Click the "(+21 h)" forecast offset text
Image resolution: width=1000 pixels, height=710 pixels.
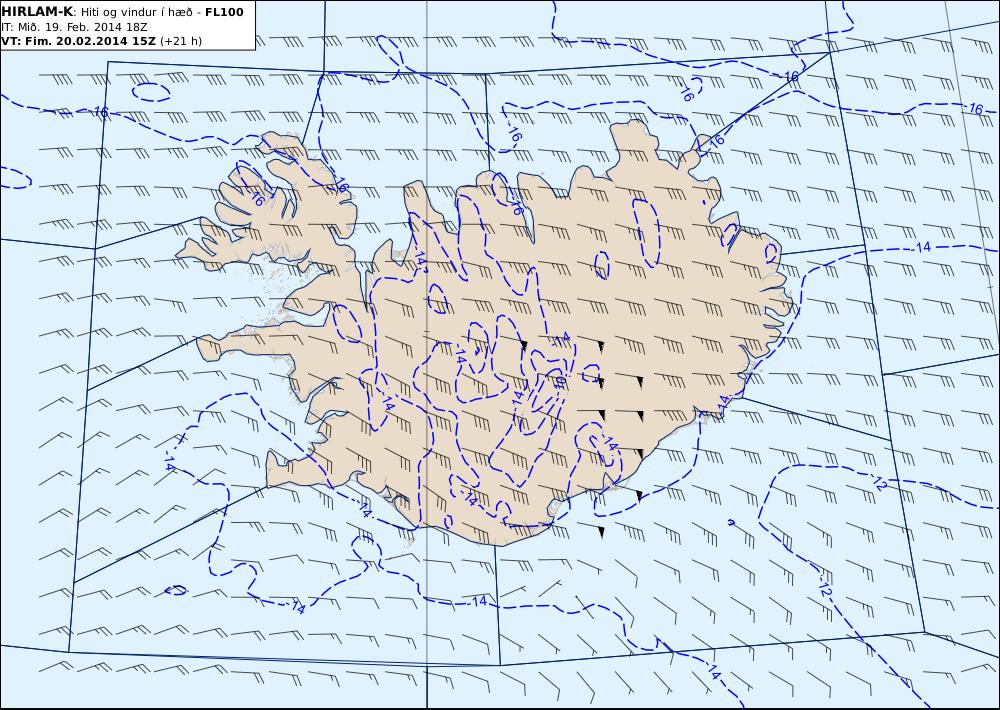(x=180, y=41)
